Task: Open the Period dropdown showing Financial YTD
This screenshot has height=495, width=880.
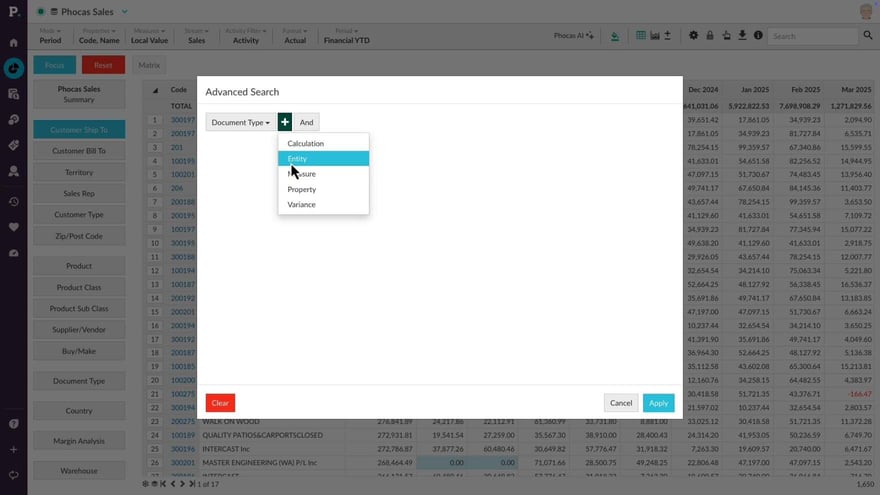Action: (343, 36)
